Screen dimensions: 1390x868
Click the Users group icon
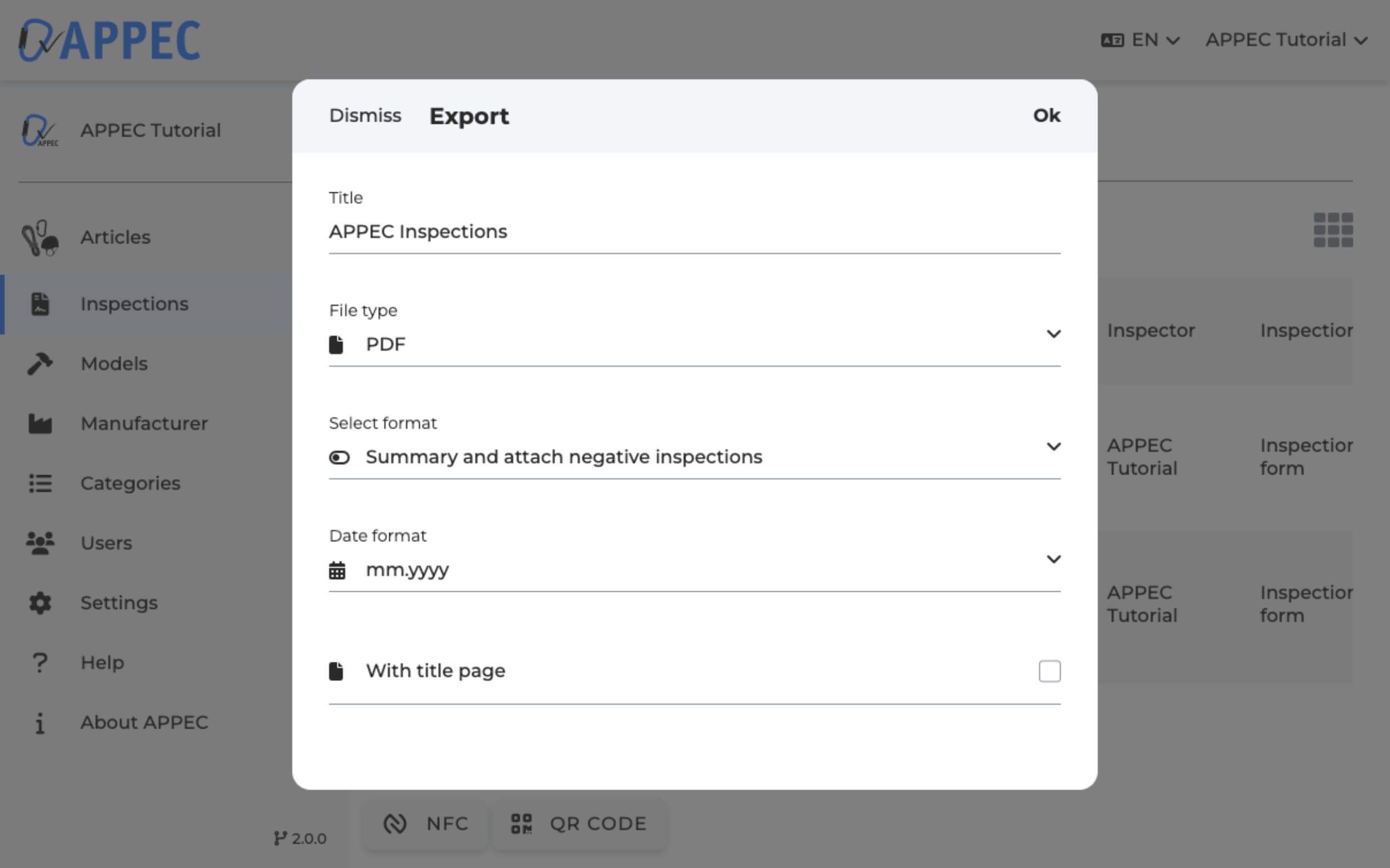click(39, 543)
